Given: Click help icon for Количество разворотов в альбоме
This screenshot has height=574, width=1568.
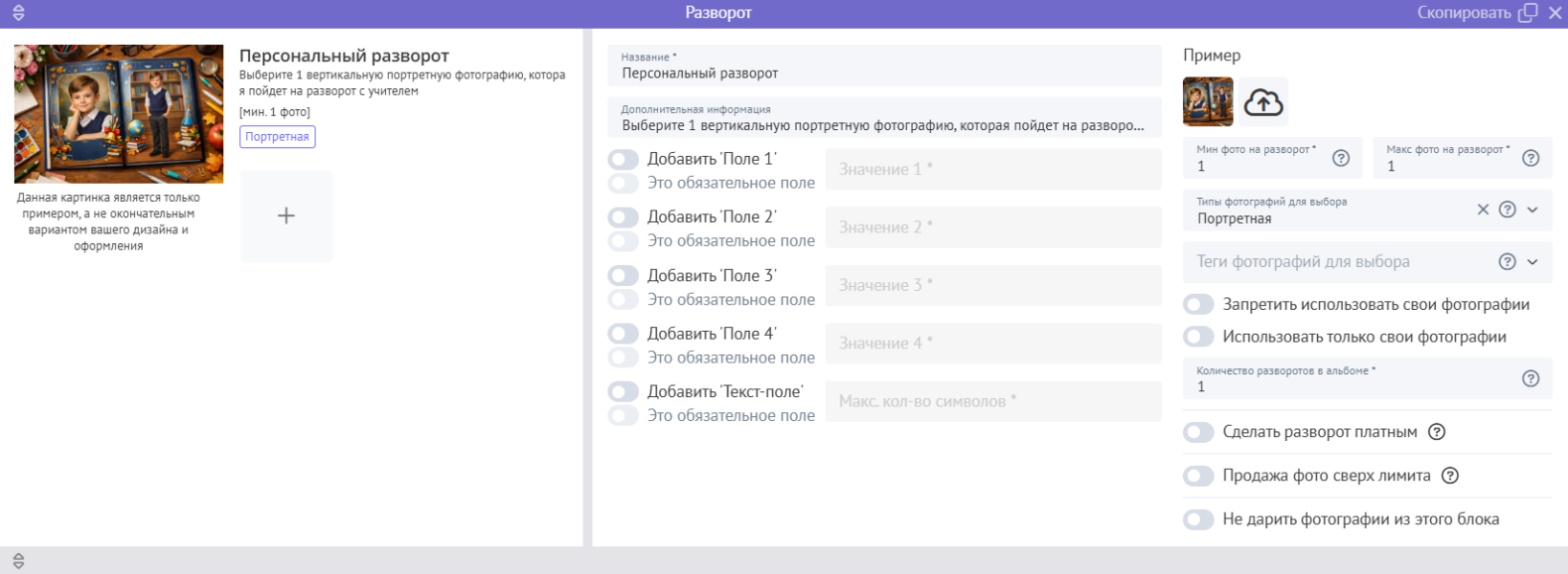Looking at the screenshot, I should pyautogui.click(x=1530, y=378).
